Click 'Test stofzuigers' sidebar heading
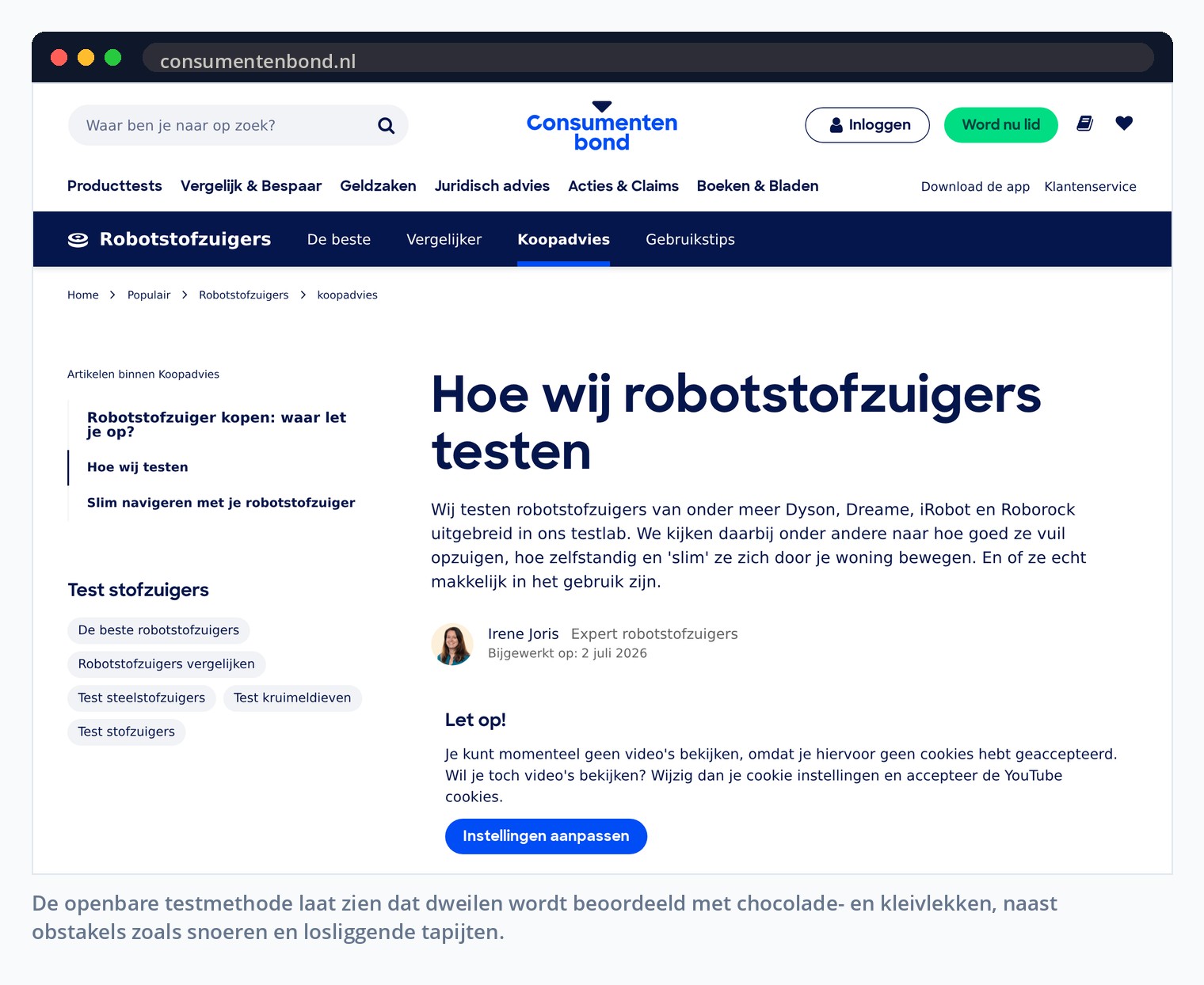This screenshot has height=985, width=1204. pyautogui.click(x=139, y=590)
